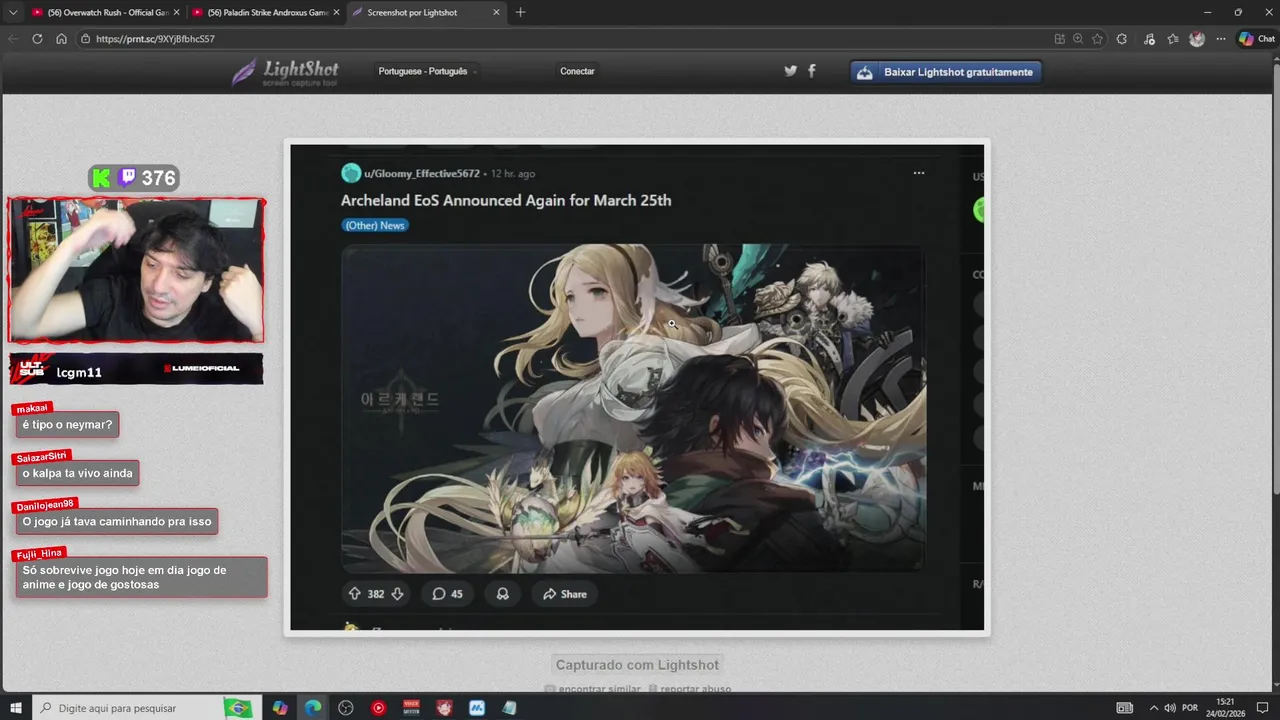Open the favorites list icon

pyautogui.click(x=1173, y=39)
